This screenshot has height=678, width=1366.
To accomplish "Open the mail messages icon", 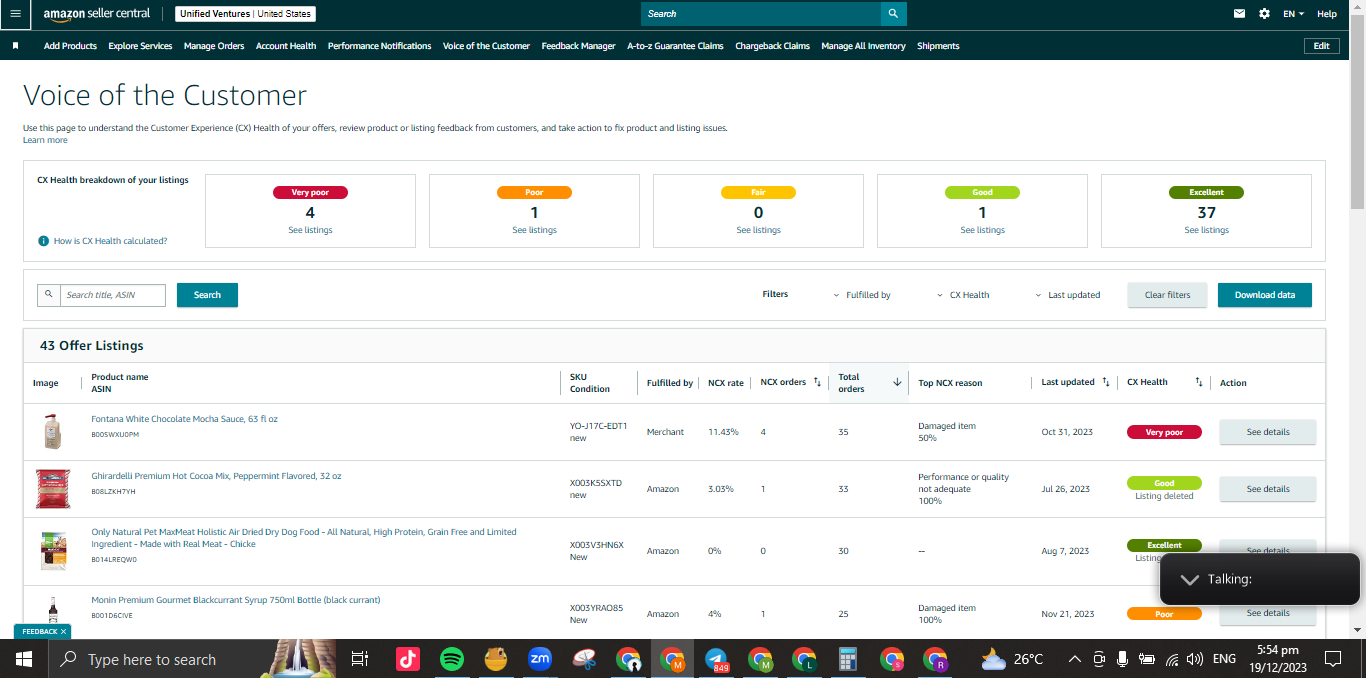I will pos(1240,14).
